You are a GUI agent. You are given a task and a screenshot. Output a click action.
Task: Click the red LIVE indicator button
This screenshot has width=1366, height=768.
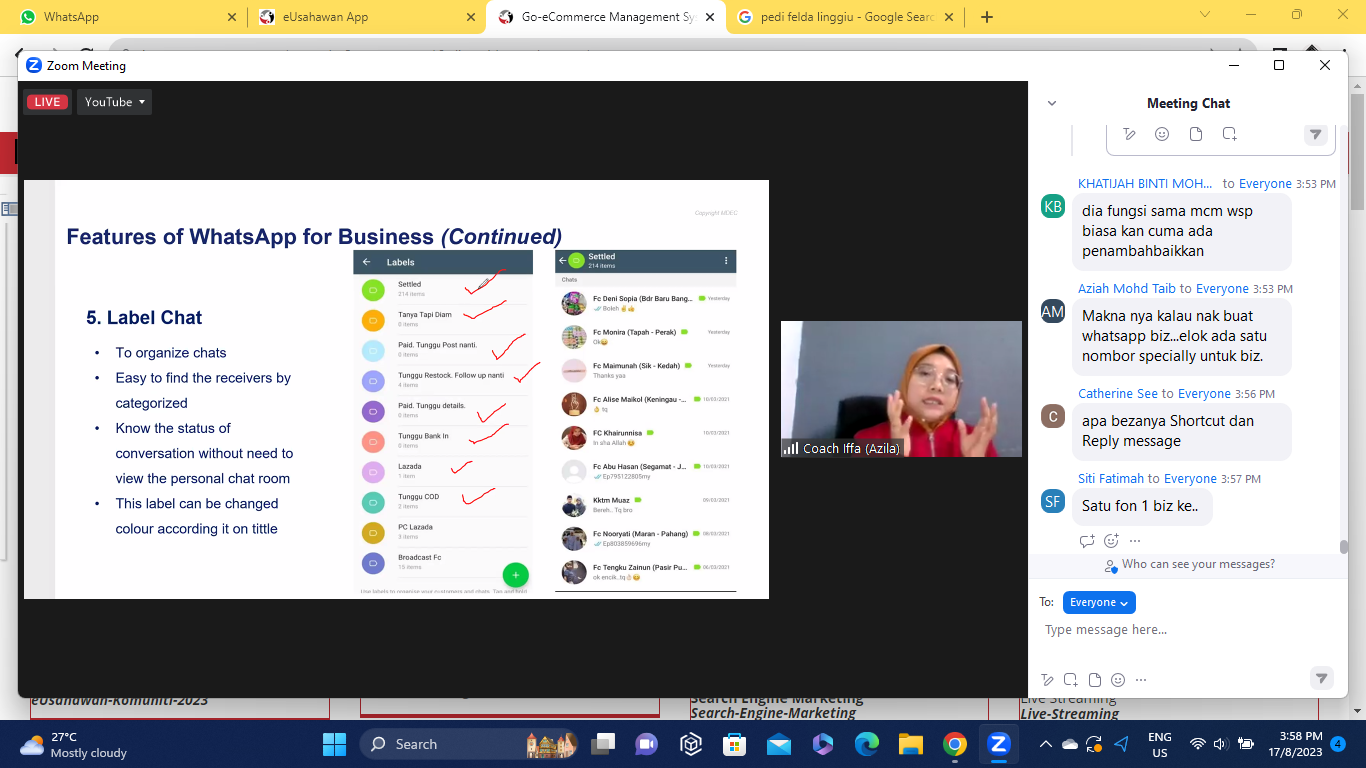[47, 102]
